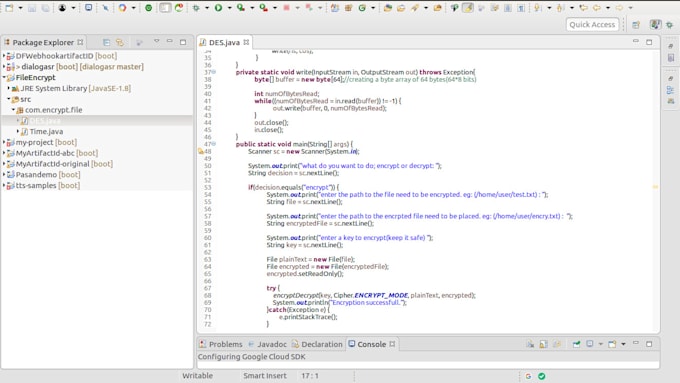Screen dimensions: 680x383
Task: Click the New wizard toolbar icon
Action: [9, 8]
